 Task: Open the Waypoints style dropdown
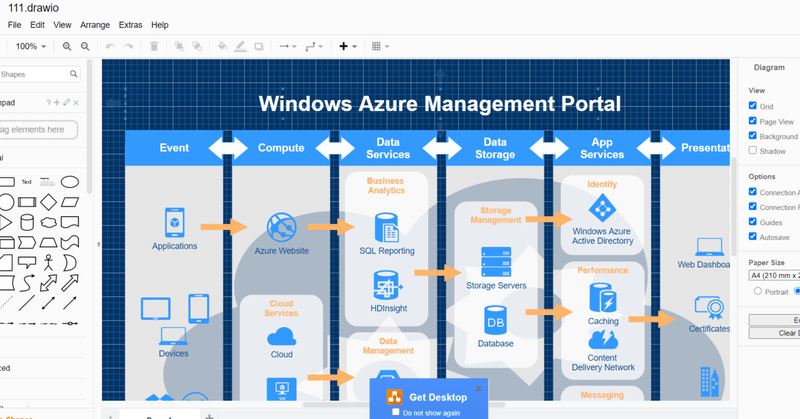click(314, 46)
